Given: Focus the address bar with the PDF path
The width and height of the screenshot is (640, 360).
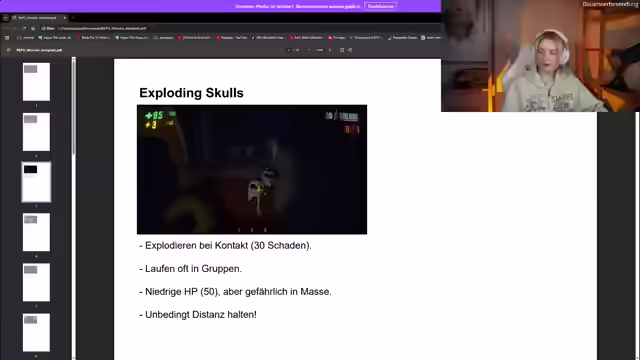Looking at the screenshot, I should [241, 28].
